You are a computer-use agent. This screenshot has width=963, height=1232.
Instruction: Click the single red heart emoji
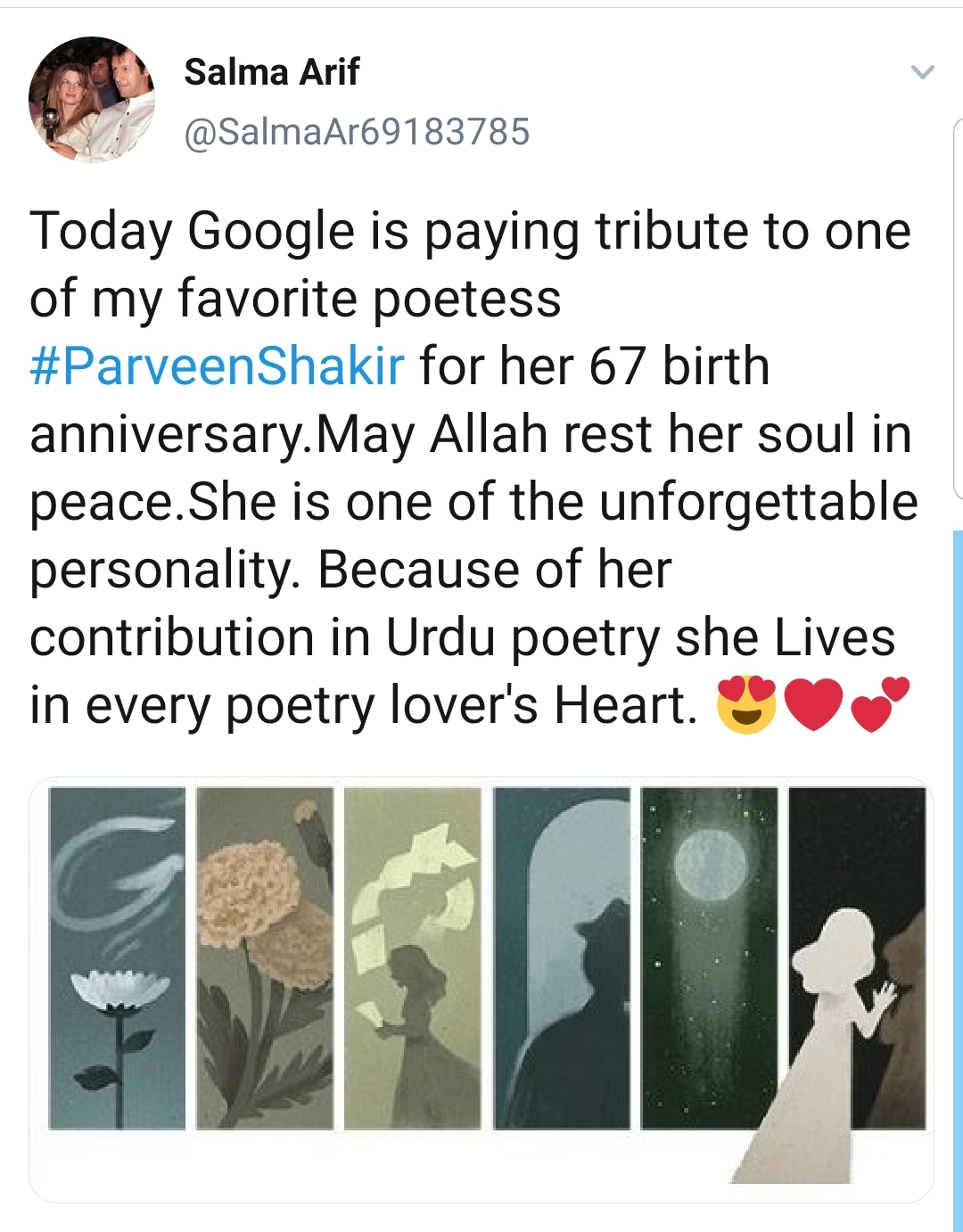coord(813,704)
